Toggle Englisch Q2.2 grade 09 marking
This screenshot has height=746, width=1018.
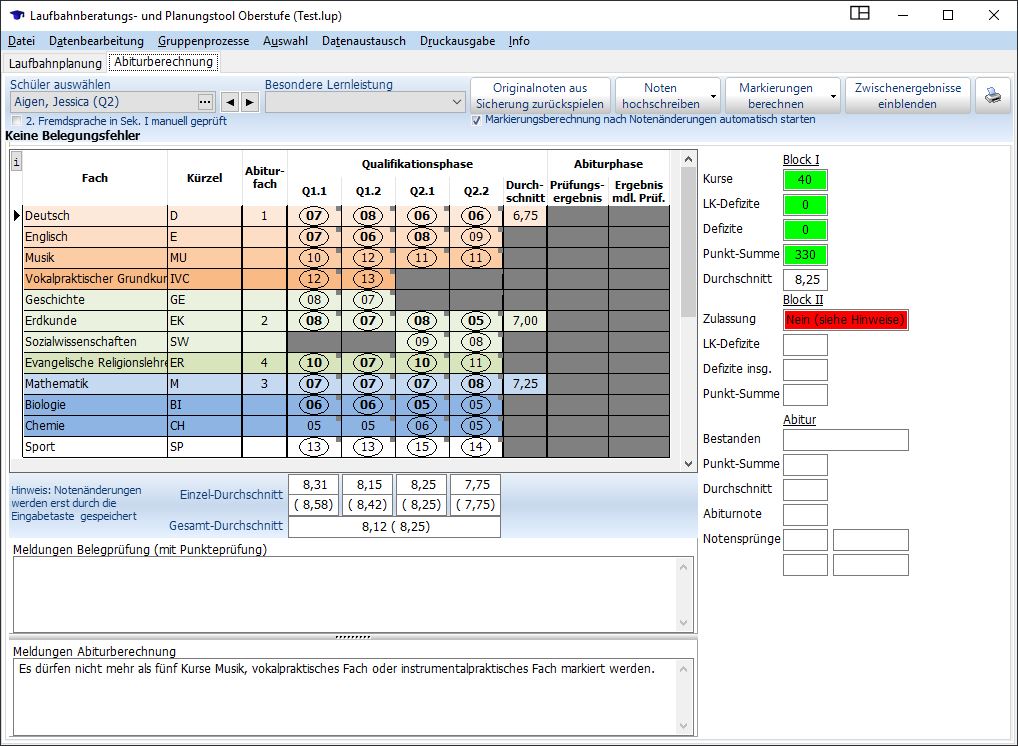[x=476, y=236]
